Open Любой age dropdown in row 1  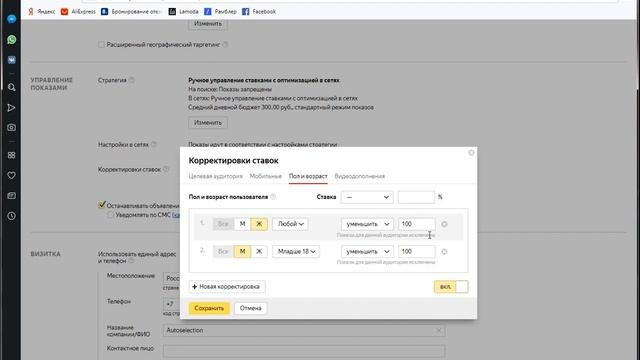pyautogui.click(x=290, y=224)
